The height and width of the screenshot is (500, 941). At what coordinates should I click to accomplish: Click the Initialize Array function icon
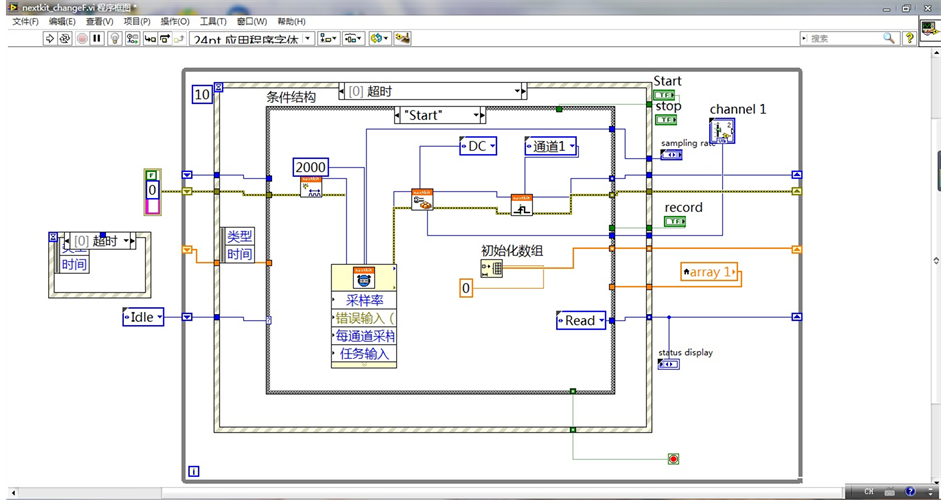(492, 267)
